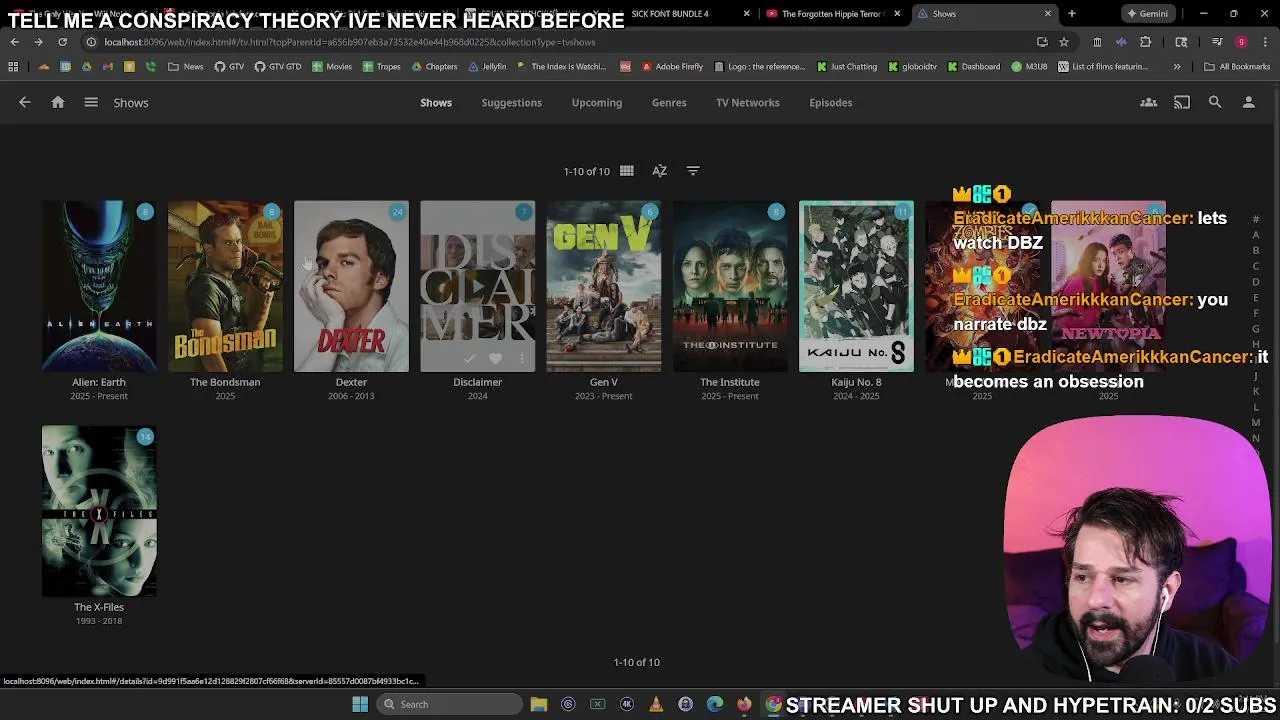Play Disclaimer from the hovered card
The image size is (1280, 720).
(478, 286)
